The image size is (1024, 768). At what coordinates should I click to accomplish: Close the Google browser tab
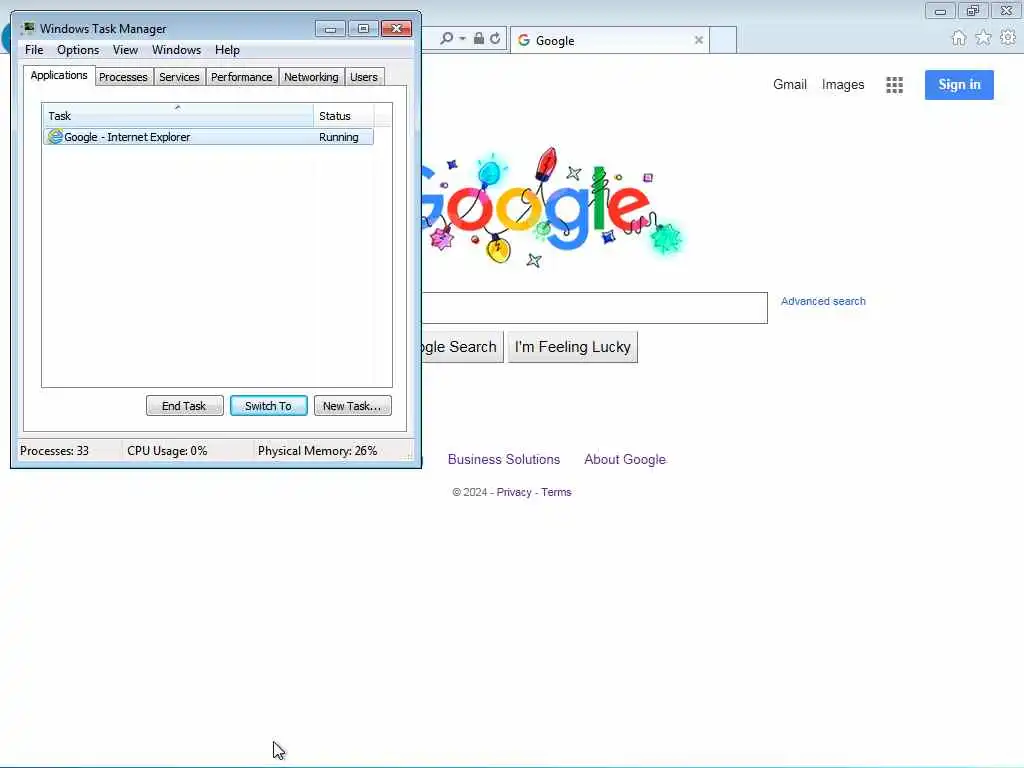[x=699, y=40]
